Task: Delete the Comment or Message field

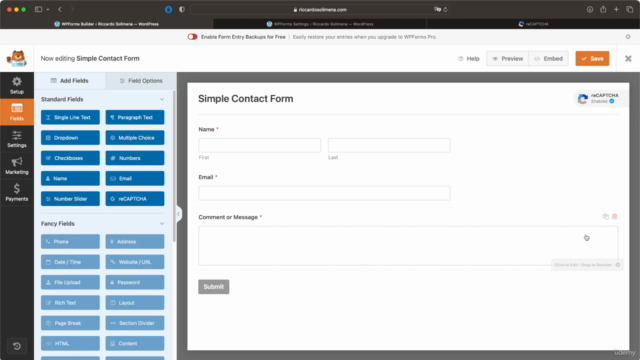Action: [615, 217]
